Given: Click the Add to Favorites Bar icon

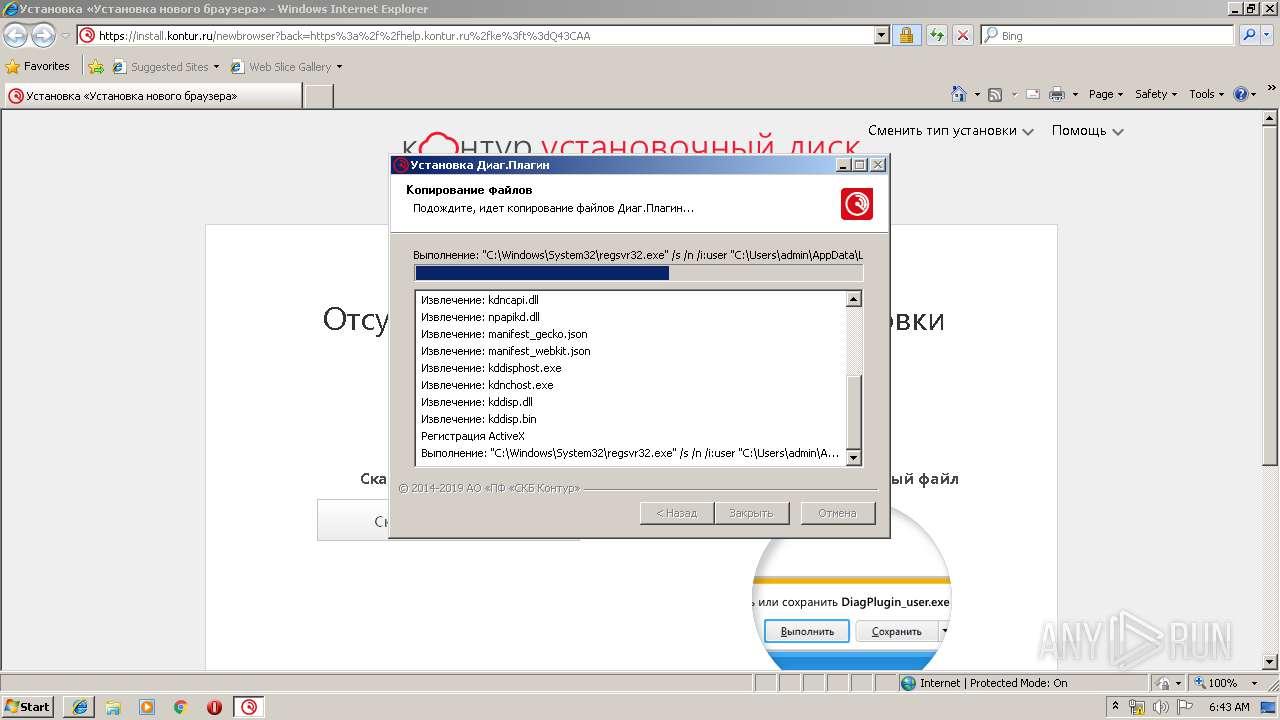Looking at the screenshot, I should pos(95,67).
